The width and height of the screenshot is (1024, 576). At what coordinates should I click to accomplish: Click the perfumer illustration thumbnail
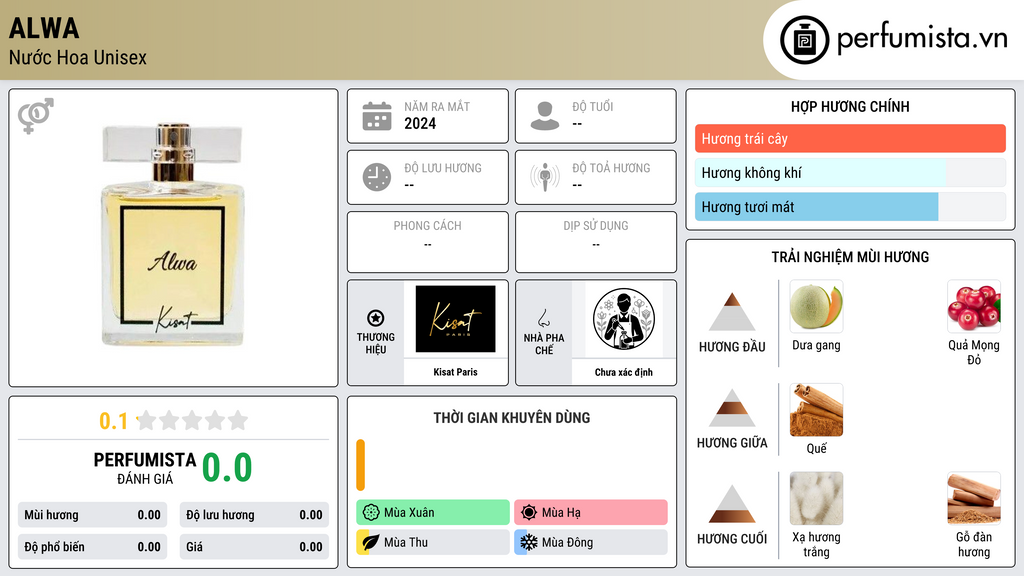coord(624,319)
